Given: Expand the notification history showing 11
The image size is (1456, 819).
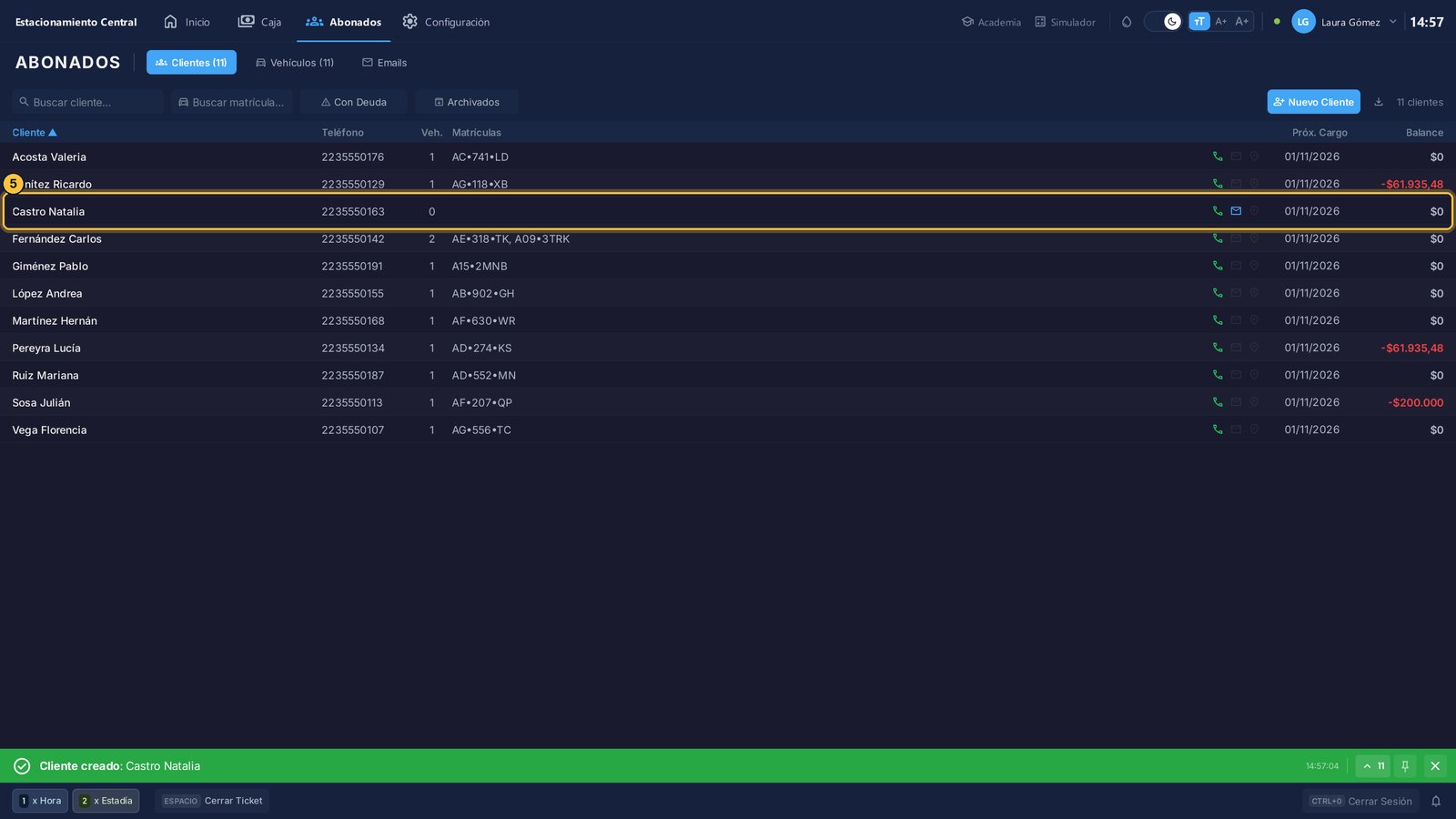Looking at the screenshot, I should [x=1373, y=766].
